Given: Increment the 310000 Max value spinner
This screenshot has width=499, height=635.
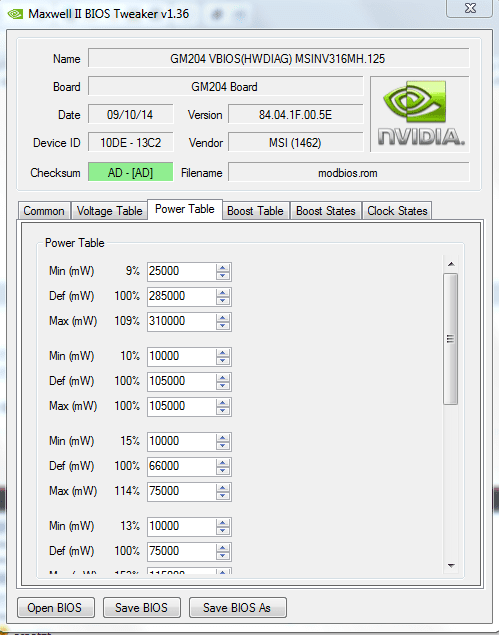Looking at the screenshot, I should pyautogui.click(x=223, y=318).
